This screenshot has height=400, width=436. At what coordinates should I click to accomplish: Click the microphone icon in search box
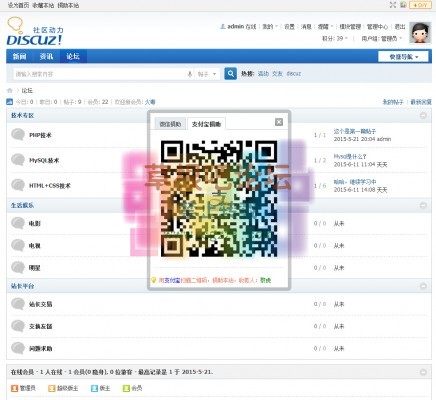coord(190,74)
